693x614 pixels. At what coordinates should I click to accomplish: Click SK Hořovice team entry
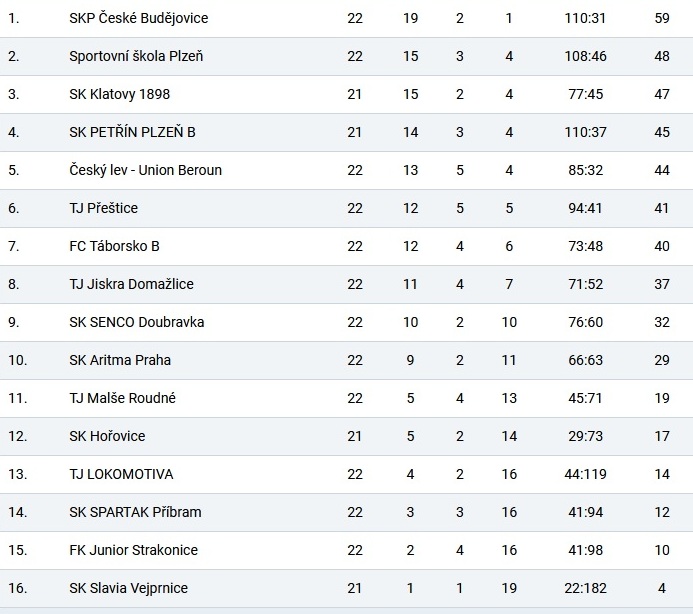click(x=107, y=436)
